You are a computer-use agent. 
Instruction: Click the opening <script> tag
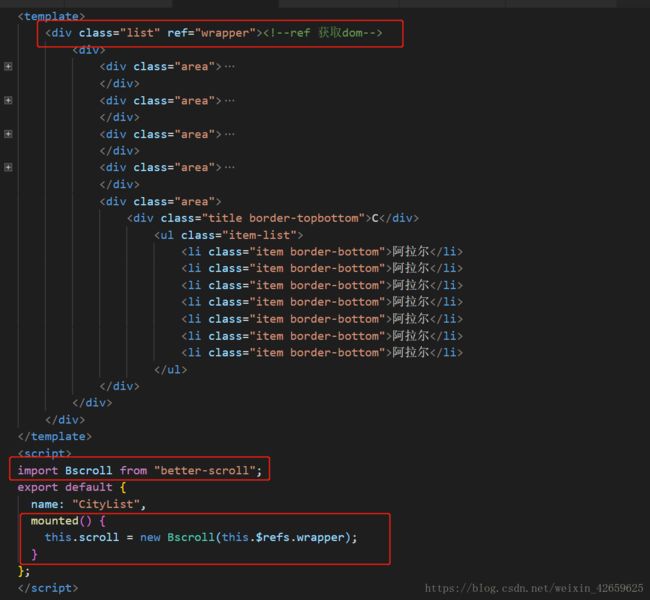coord(44,453)
